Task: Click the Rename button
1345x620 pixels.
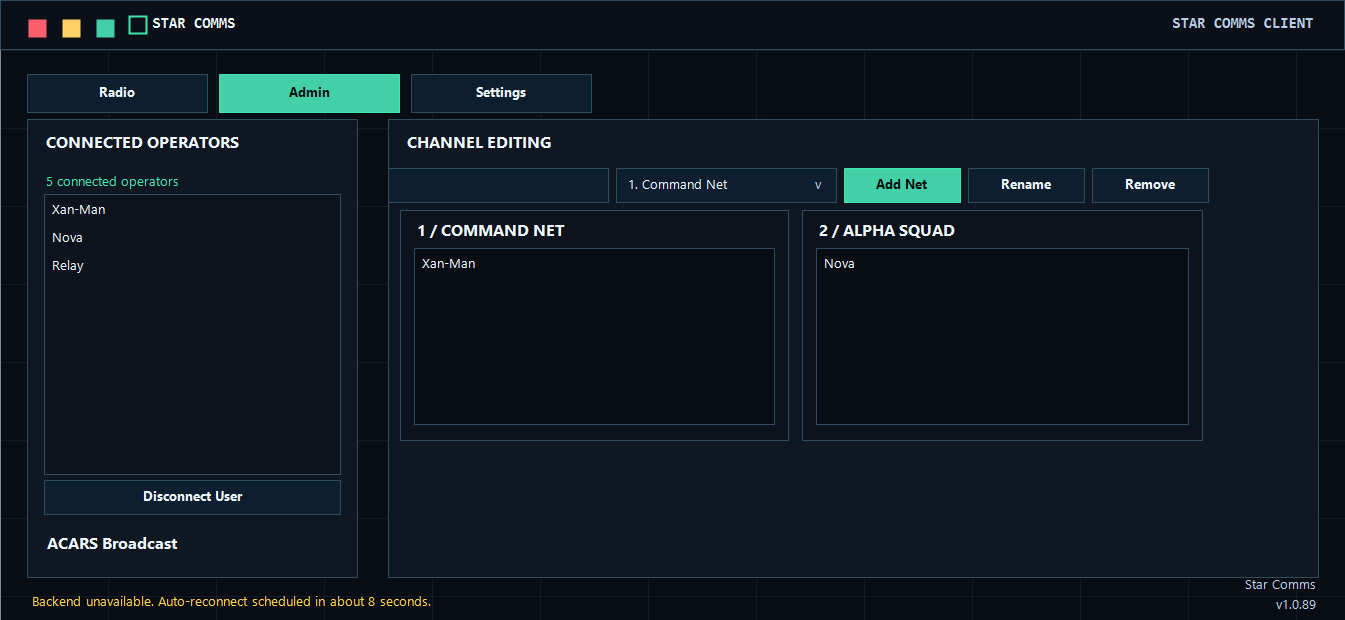Action: pos(1026,185)
